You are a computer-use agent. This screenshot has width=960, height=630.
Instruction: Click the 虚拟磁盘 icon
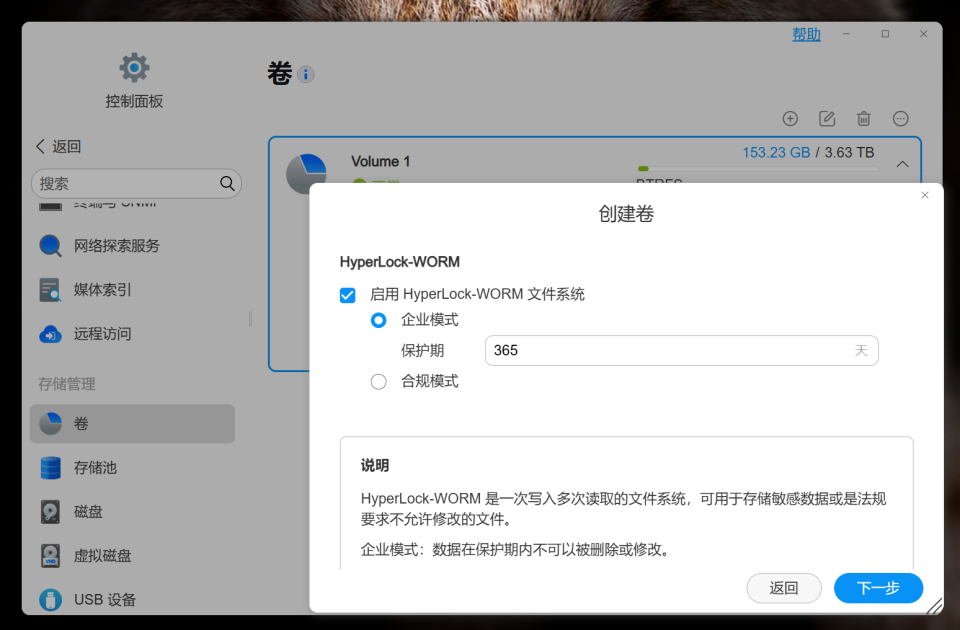(x=50, y=556)
